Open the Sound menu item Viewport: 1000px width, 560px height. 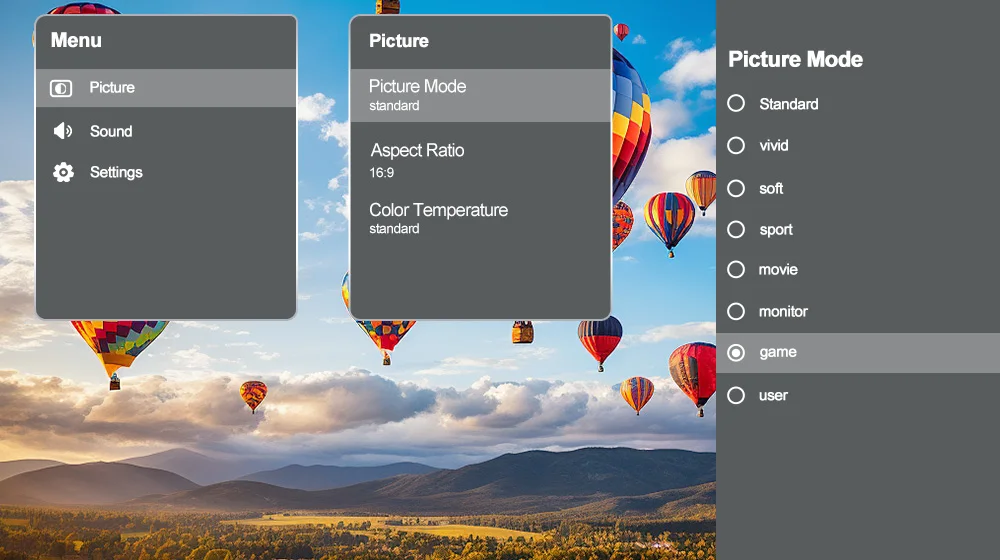point(111,131)
